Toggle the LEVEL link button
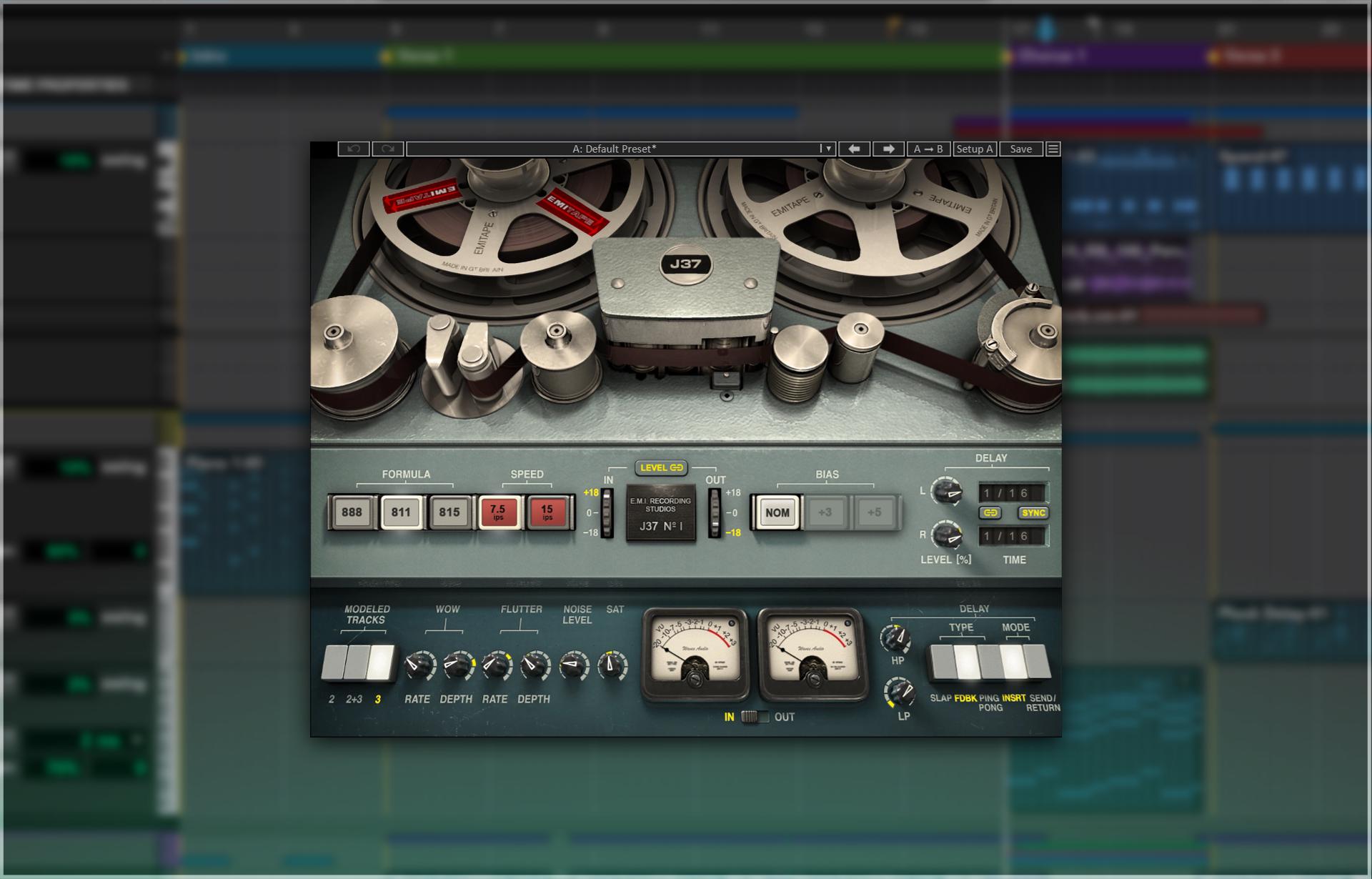Viewport: 1372px width, 879px height. (x=662, y=467)
